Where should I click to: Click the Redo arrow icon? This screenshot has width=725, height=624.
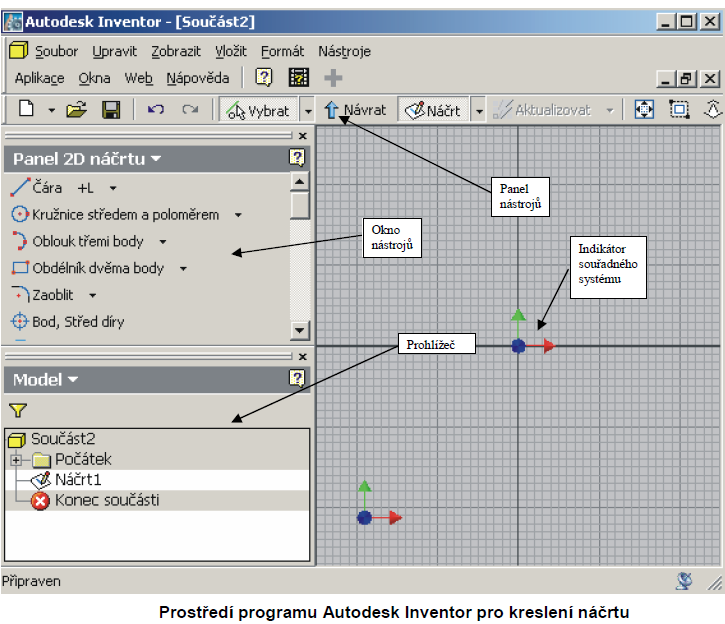click(190, 110)
